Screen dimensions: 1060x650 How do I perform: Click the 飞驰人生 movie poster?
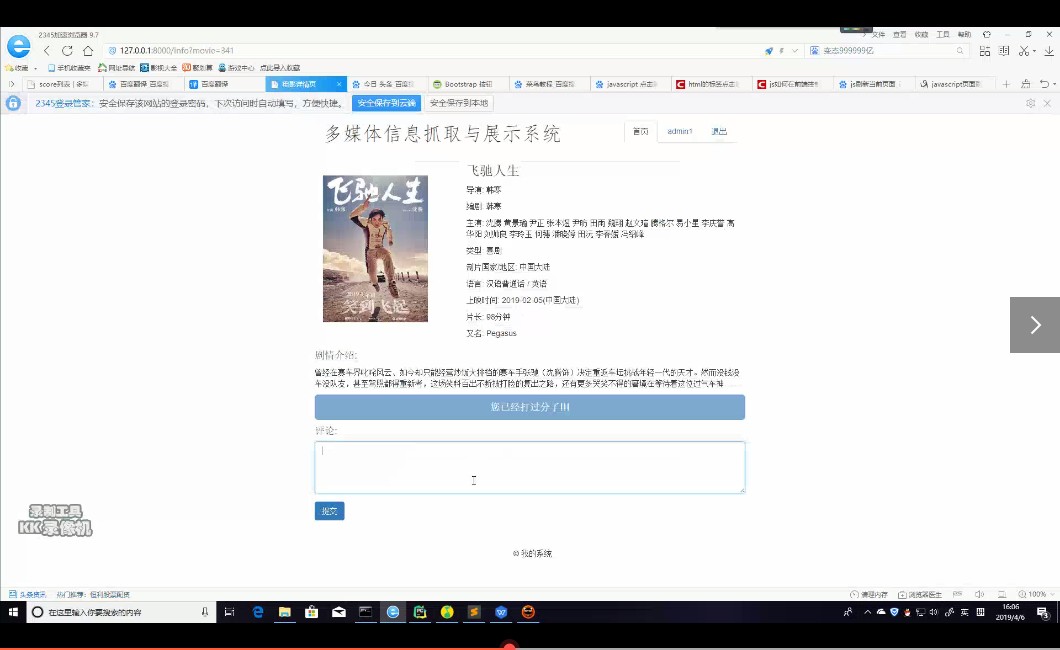[x=375, y=249]
